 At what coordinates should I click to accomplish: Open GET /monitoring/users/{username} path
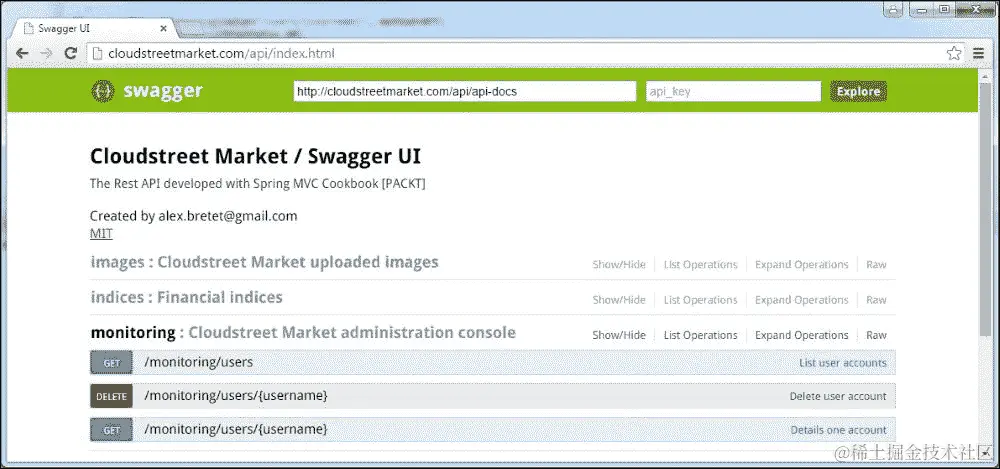[236, 429]
